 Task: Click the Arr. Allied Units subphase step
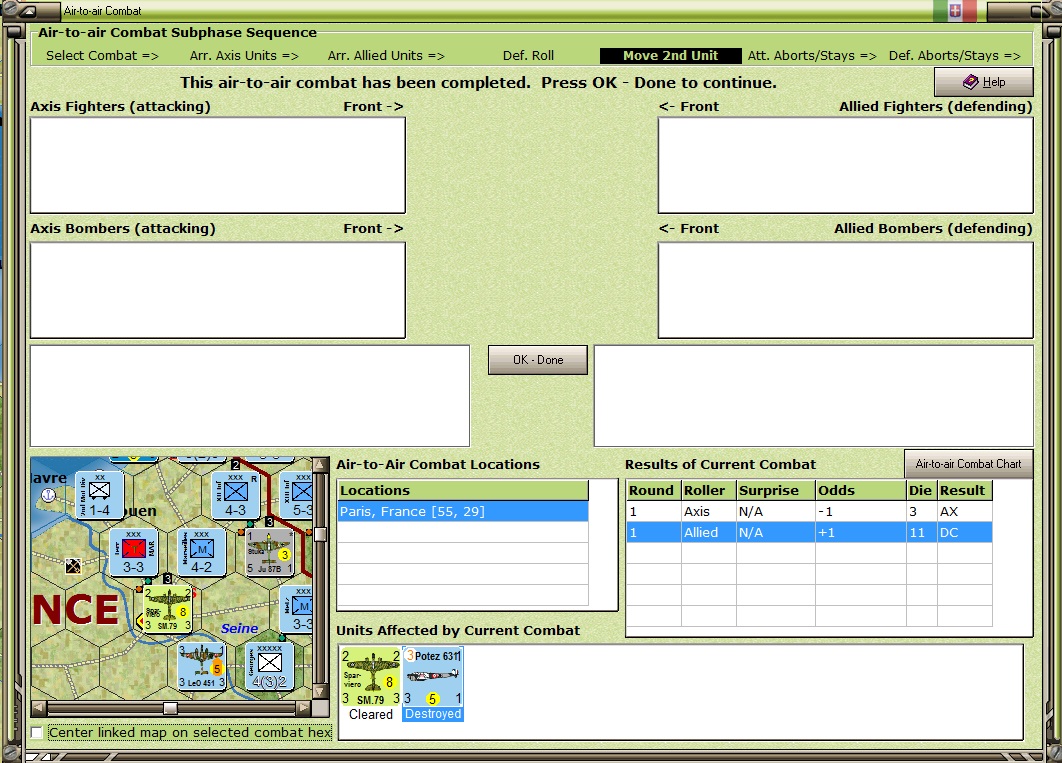point(386,56)
